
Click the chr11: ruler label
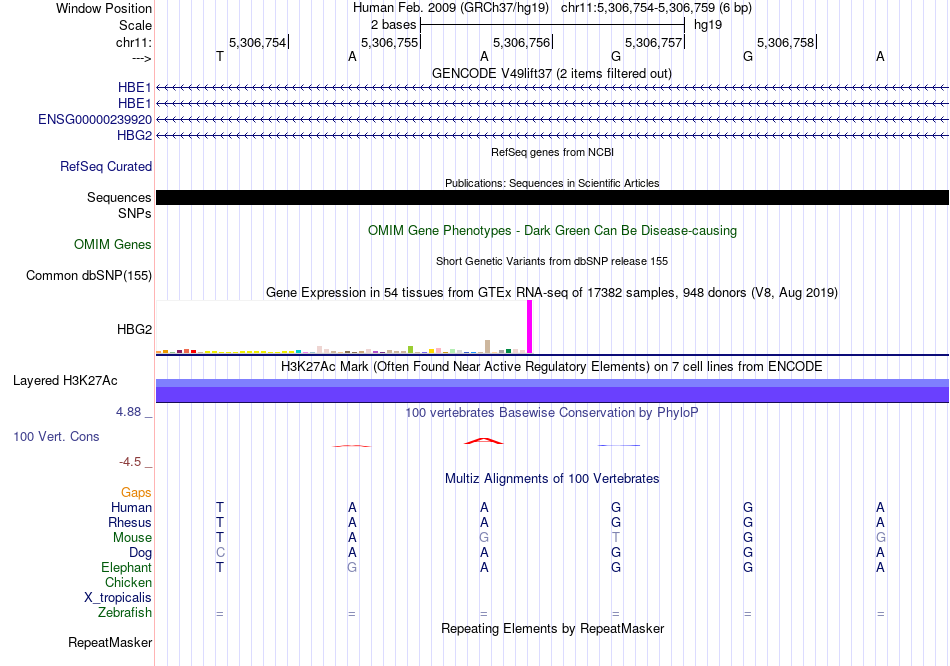coord(134,42)
